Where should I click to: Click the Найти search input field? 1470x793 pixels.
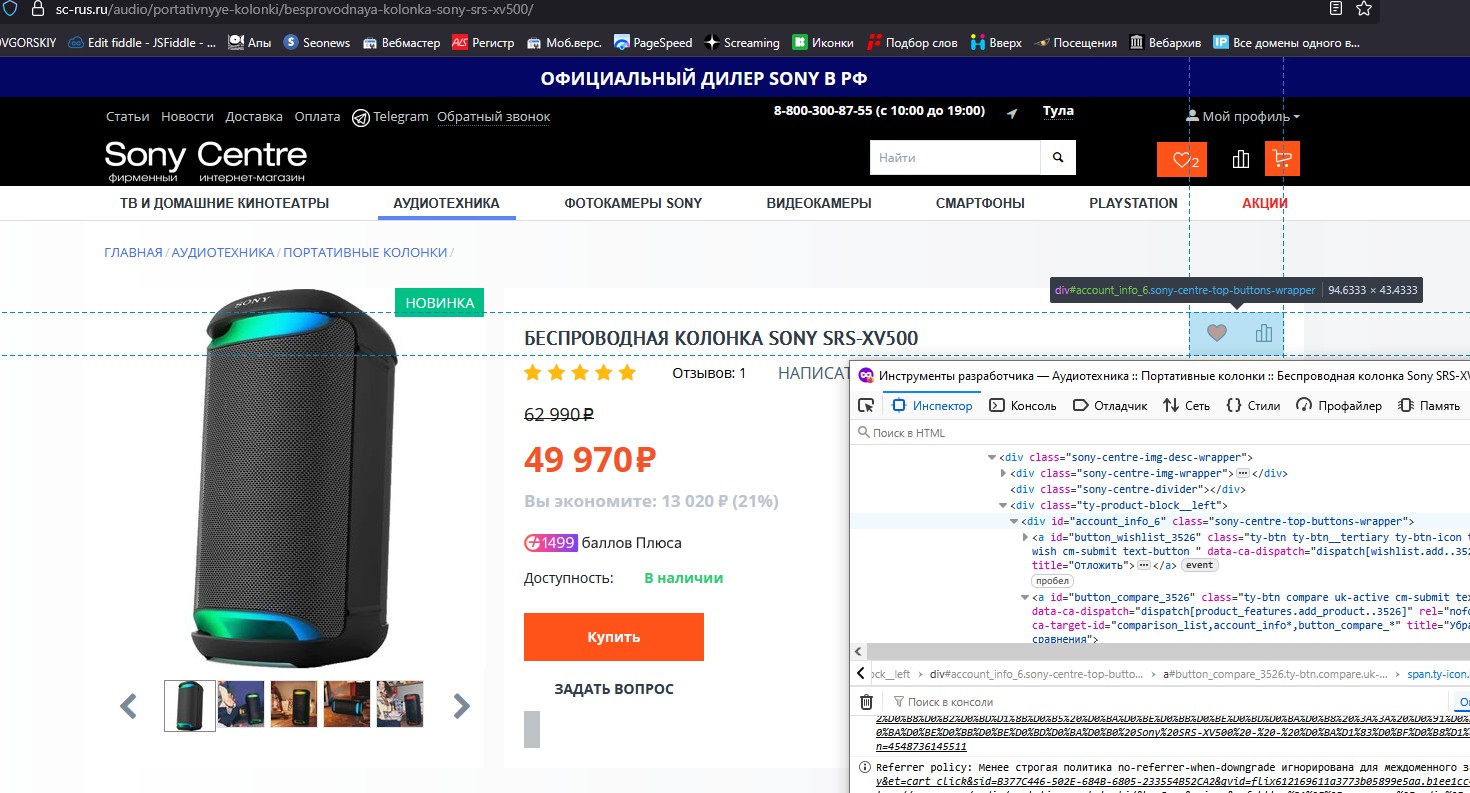tap(955, 158)
